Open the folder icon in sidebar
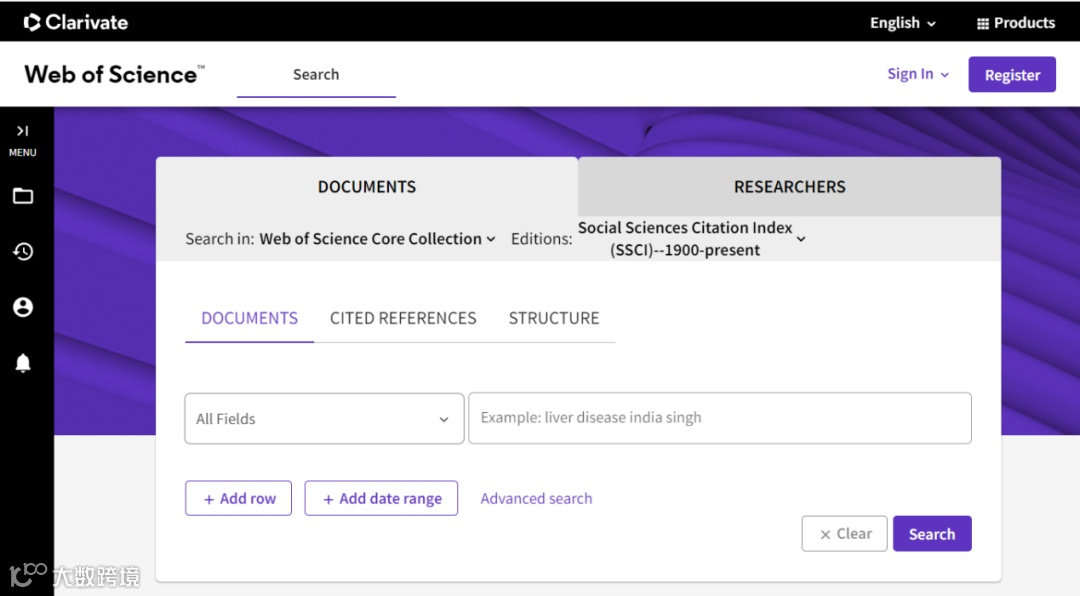Viewport: 1080px width, 596px height. coord(23,196)
